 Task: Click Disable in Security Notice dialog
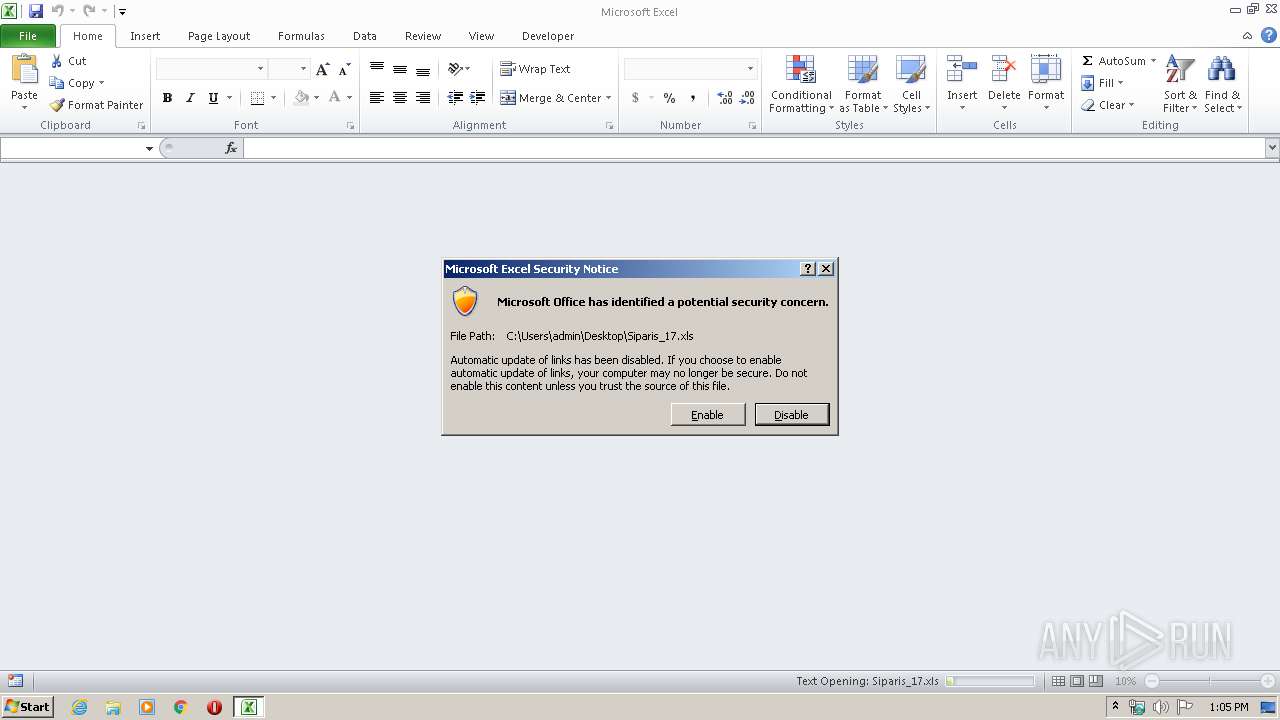pyautogui.click(x=792, y=415)
